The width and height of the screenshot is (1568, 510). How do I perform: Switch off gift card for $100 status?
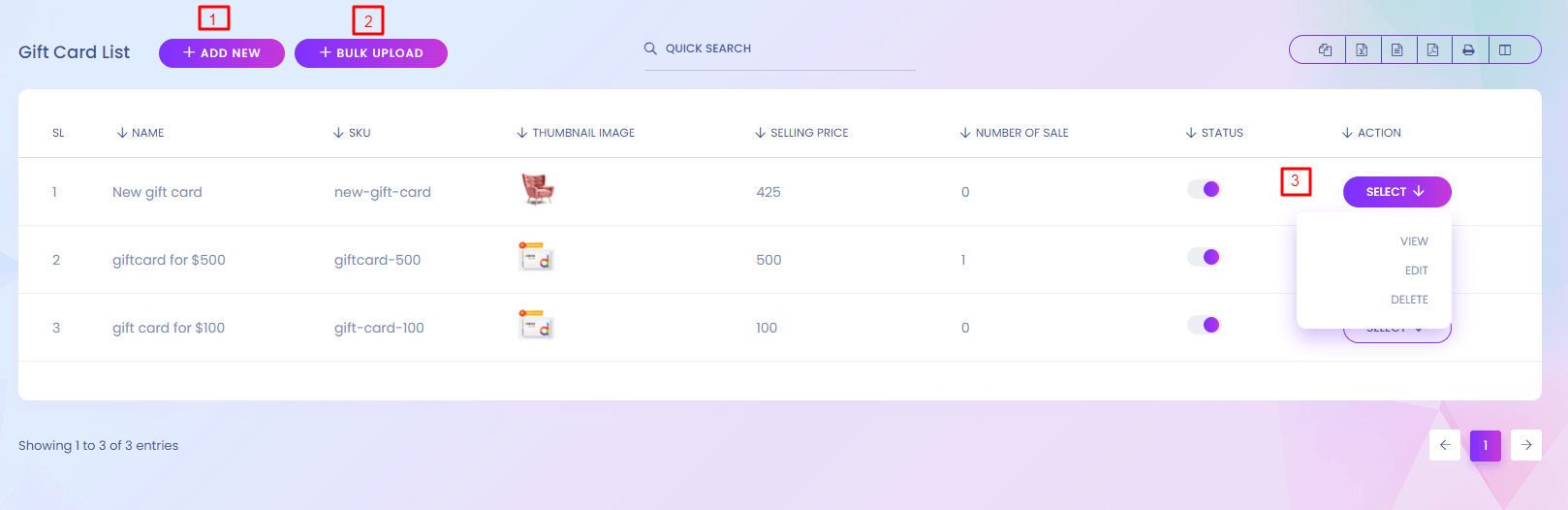click(x=1204, y=325)
